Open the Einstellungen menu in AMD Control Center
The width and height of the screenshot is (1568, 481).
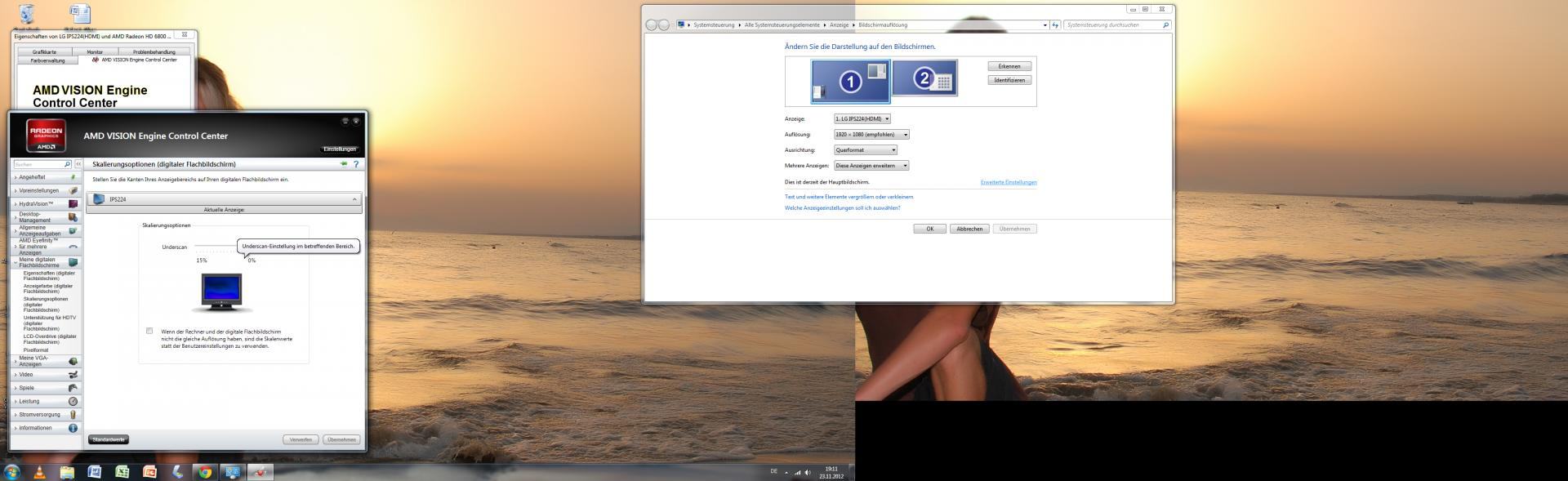(340, 149)
